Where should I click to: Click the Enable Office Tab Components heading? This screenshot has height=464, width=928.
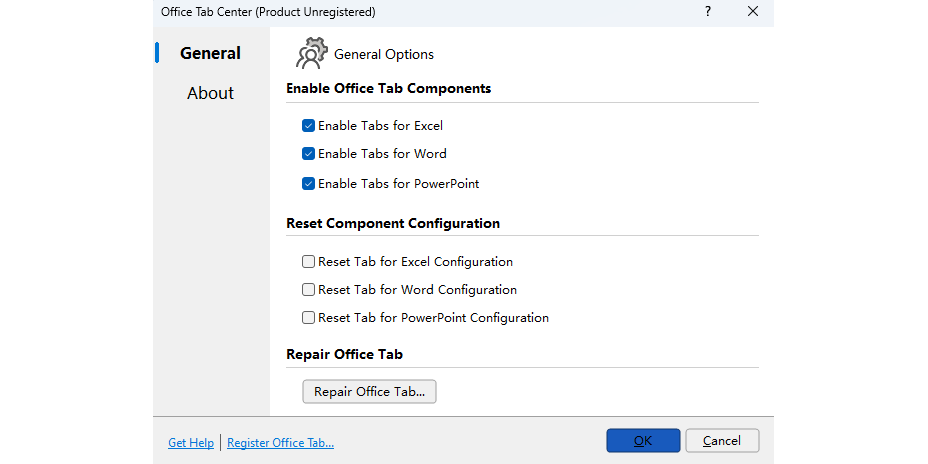(388, 88)
